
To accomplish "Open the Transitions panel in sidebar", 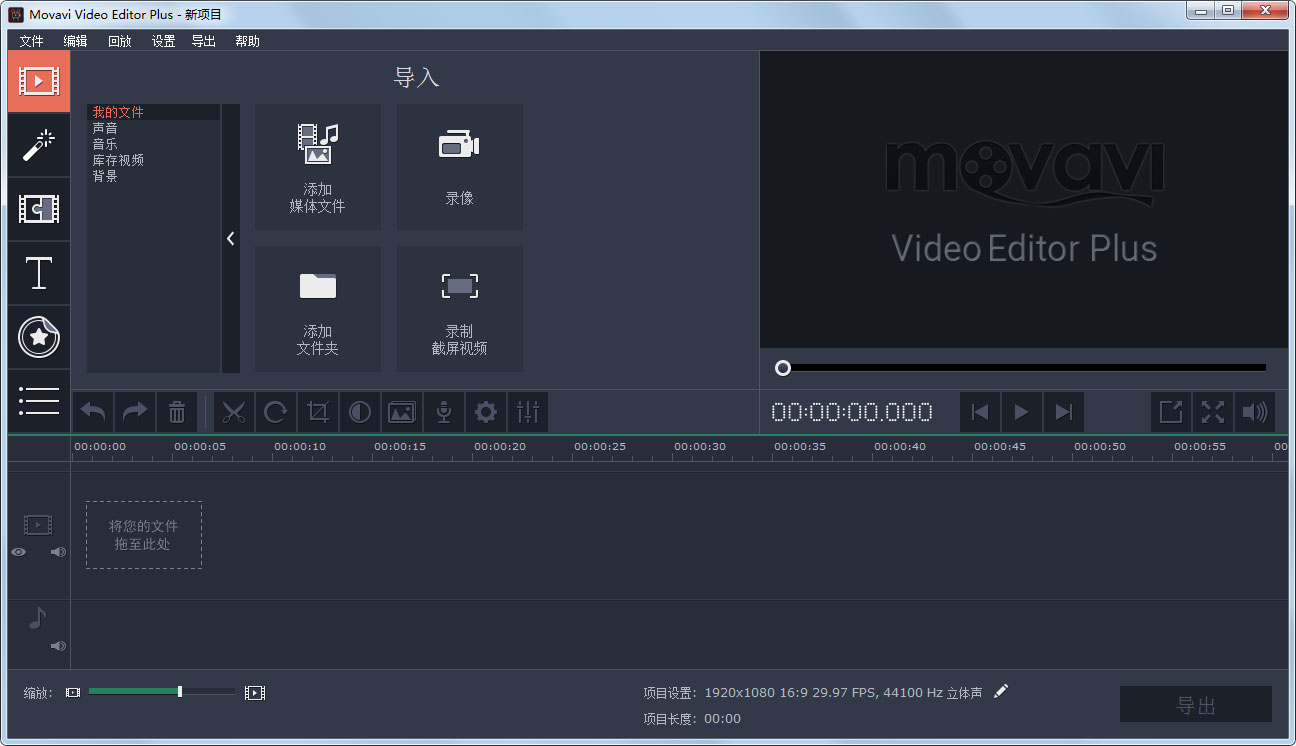I will (38, 210).
